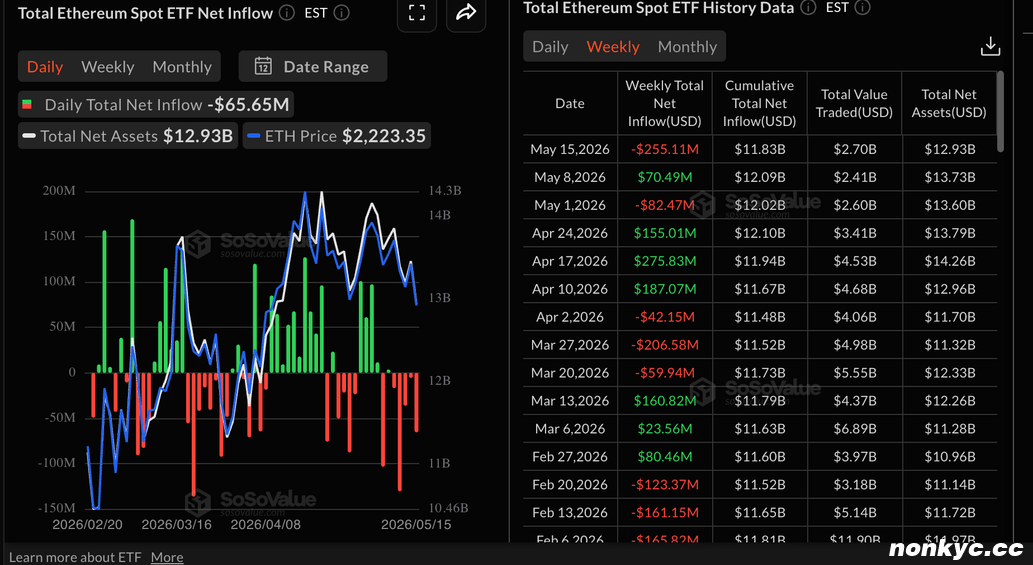Open the More link about ETF
The height and width of the screenshot is (565, 1033).
[167, 557]
